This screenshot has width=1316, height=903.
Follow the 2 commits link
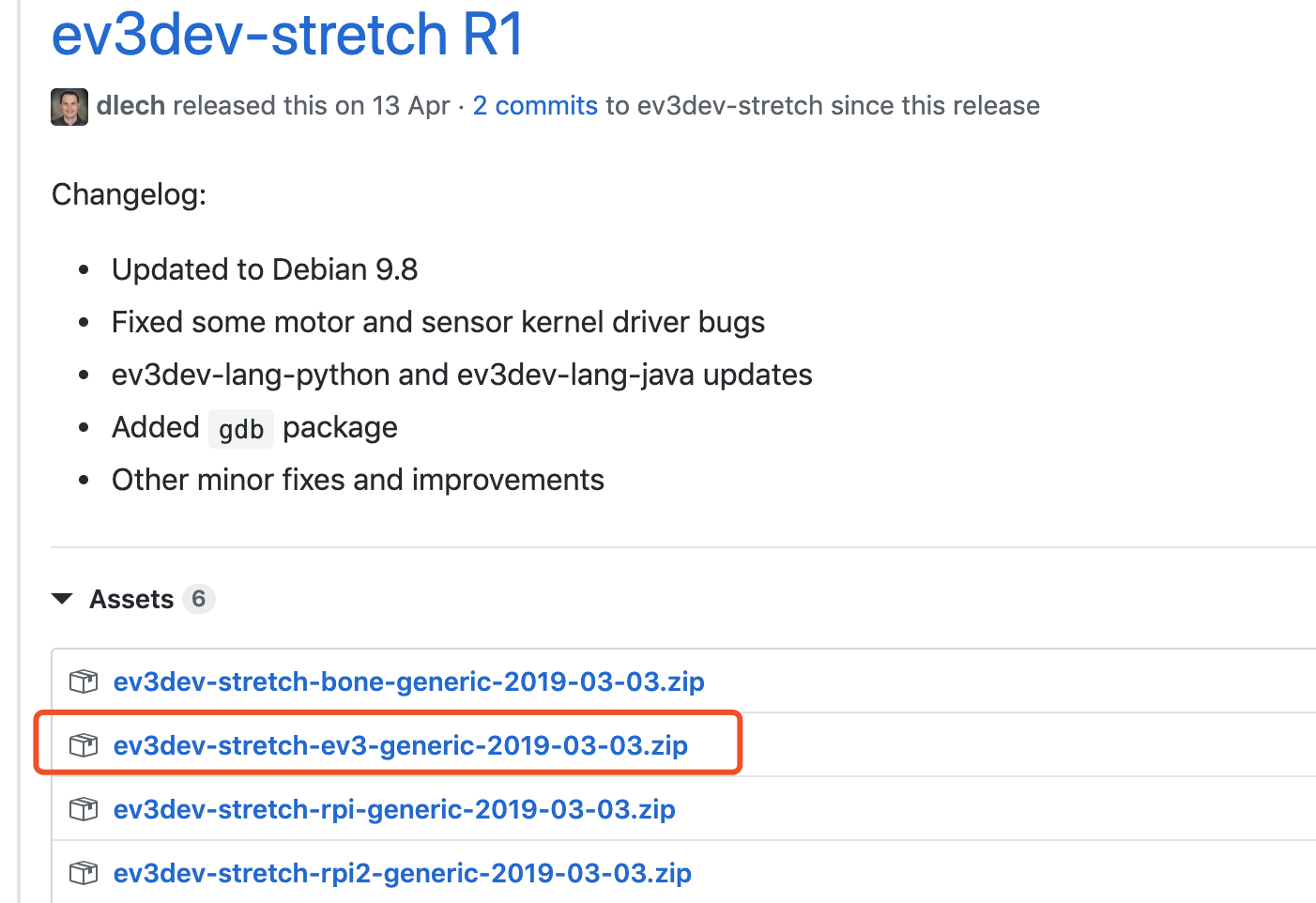point(535,105)
